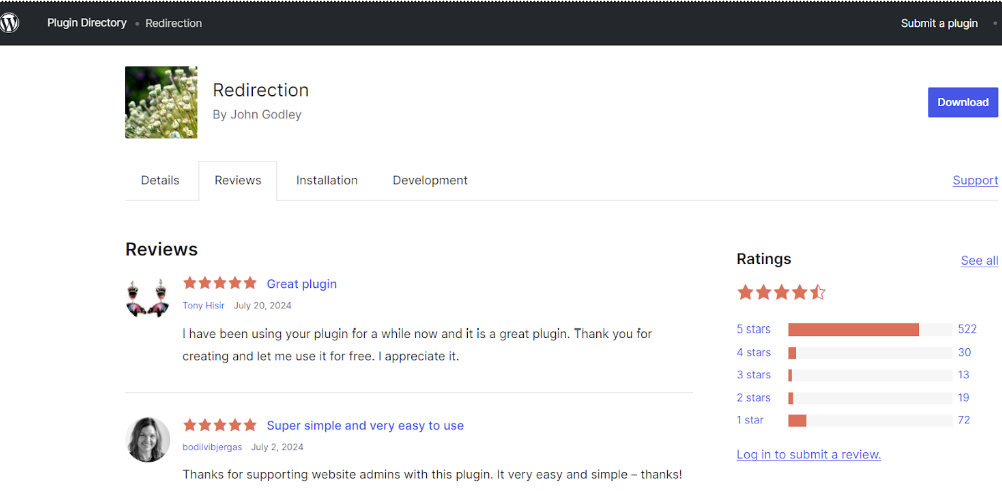Open Submit a plugin link

click(x=939, y=23)
